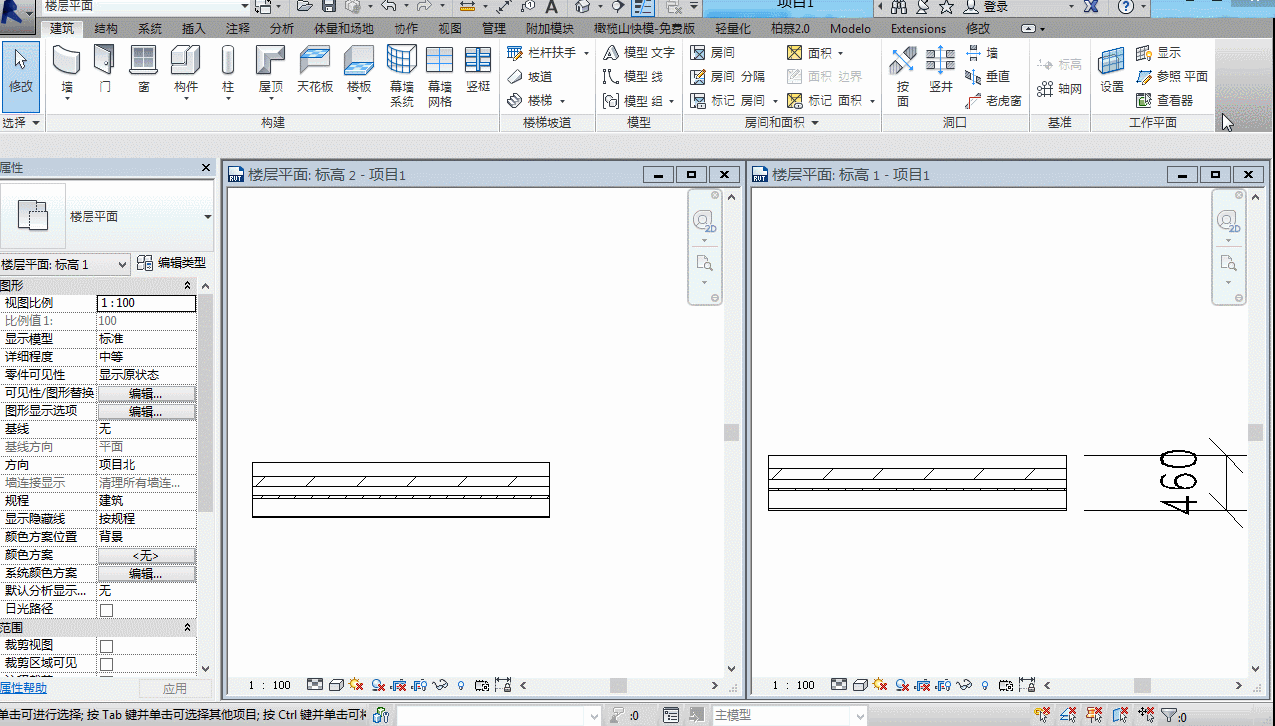Click the 编辑类型 button
The height and width of the screenshot is (726, 1275).
tap(172, 264)
